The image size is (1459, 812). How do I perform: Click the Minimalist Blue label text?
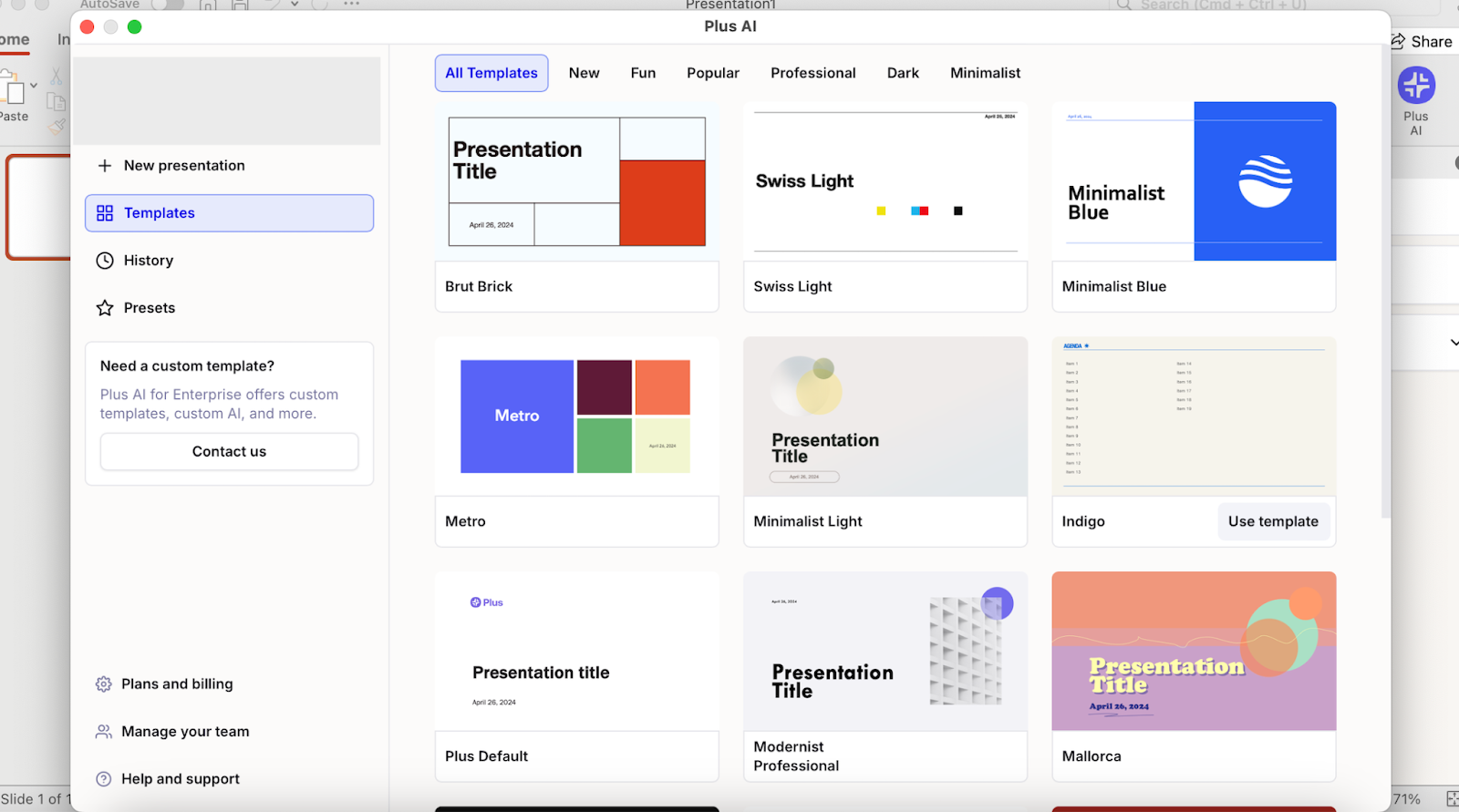1113,286
